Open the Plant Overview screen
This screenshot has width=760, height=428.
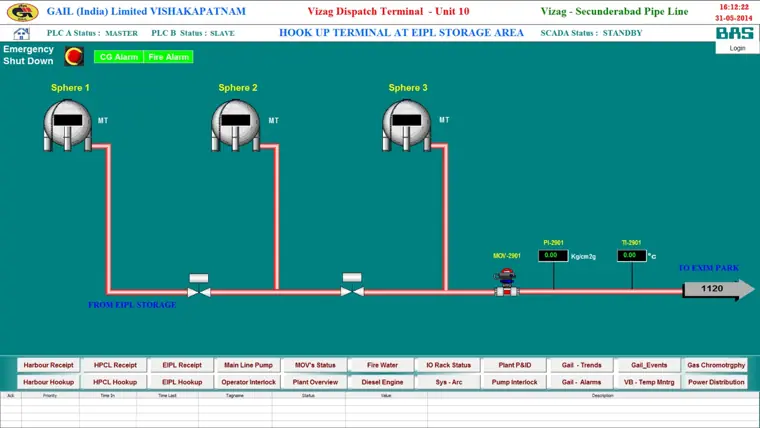pyautogui.click(x=315, y=382)
